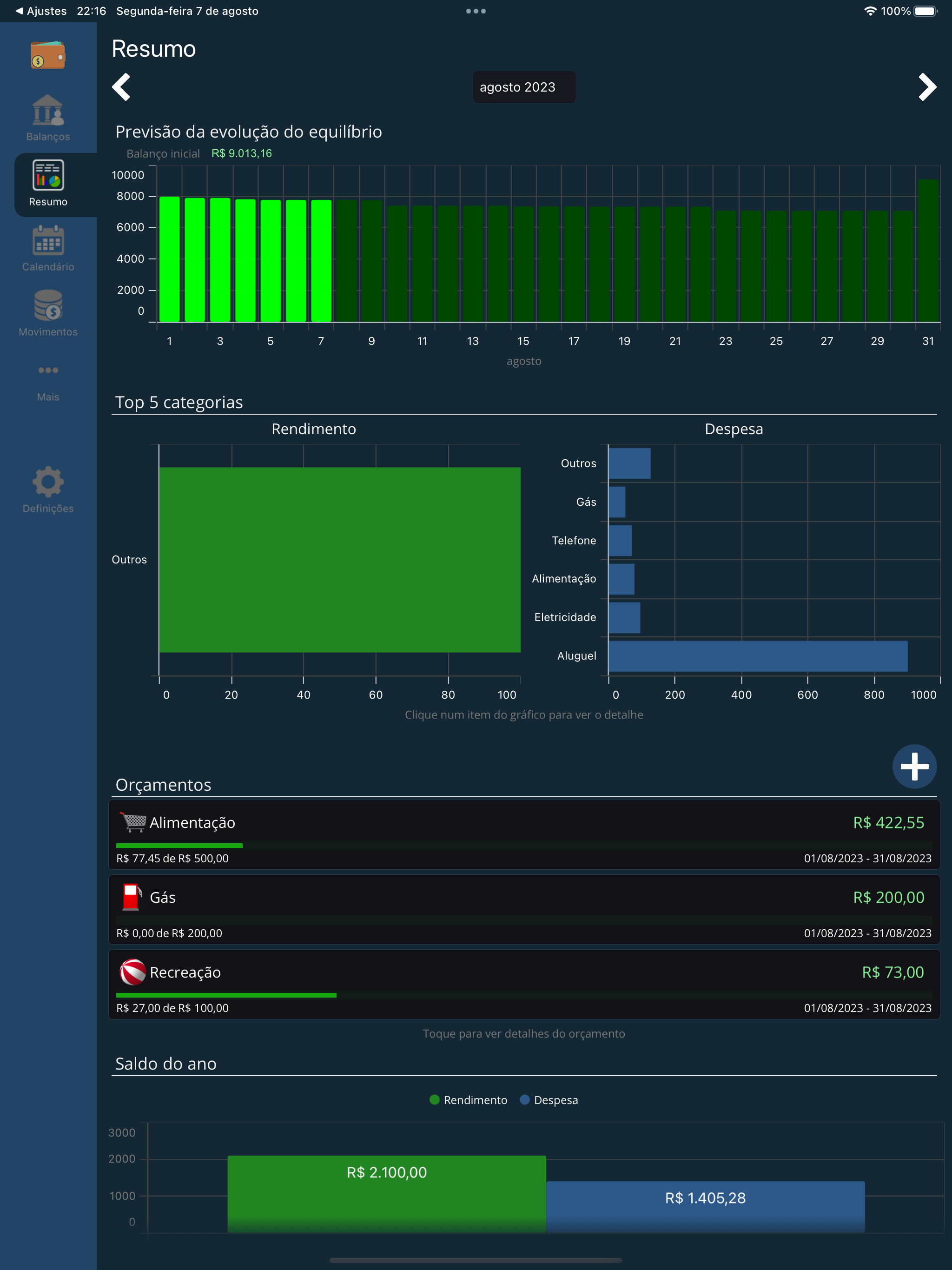Image resolution: width=952 pixels, height=1270 pixels.
Task: Toggle Despesa legend in Saldo do ano
Action: coord(549,1100)
